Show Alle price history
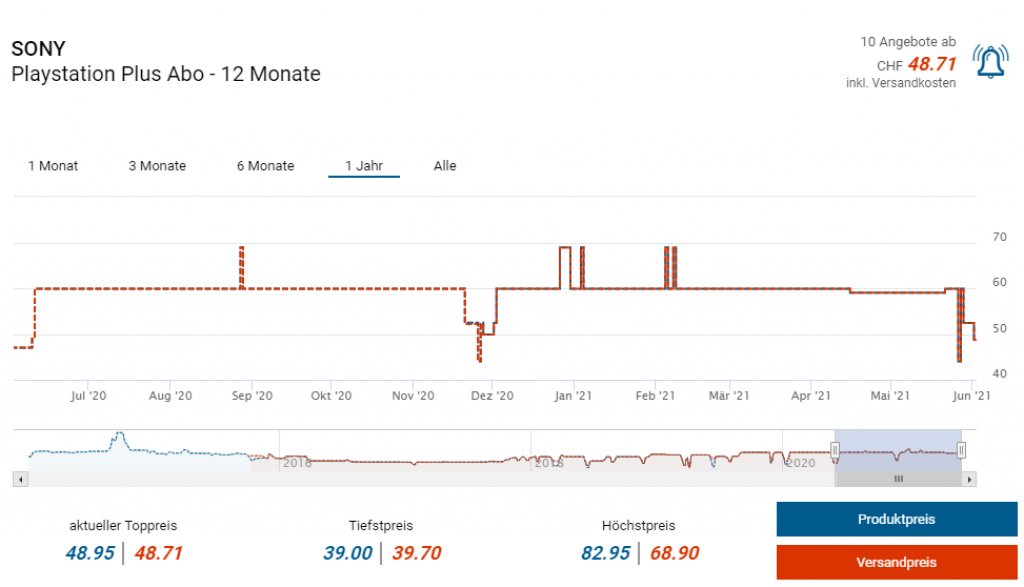Image resolution: width=1024 pixels, height=587 pixels. [x=445, y=166]
